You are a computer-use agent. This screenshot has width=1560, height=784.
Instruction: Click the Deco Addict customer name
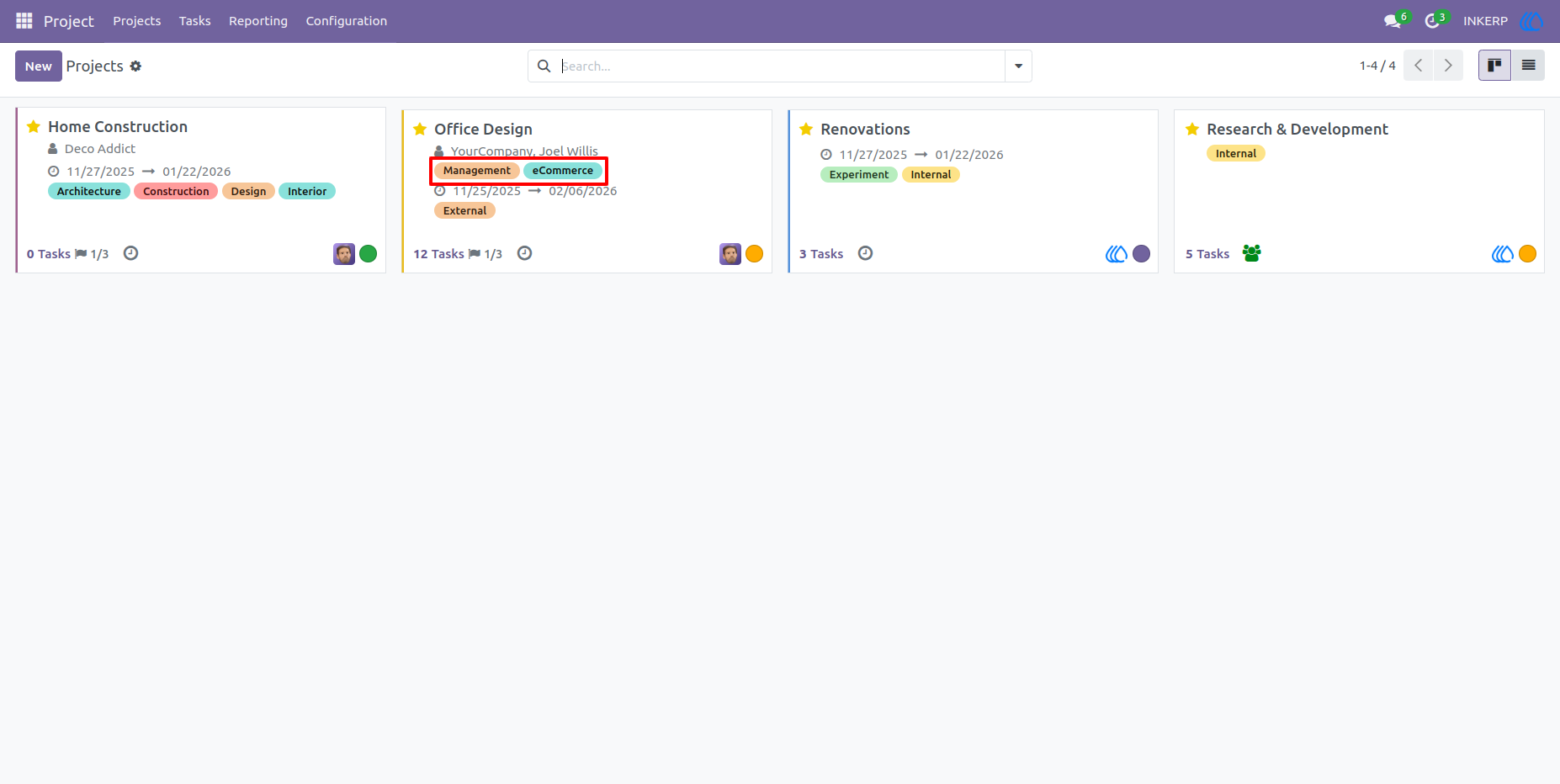(x=100, y=149)
